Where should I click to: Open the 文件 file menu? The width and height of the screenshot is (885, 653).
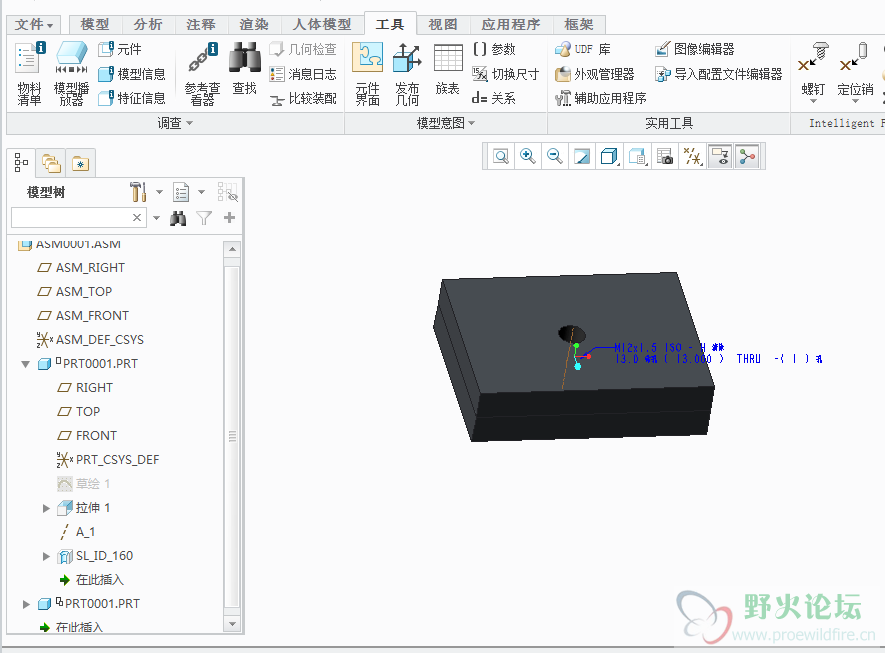point(33,24)
